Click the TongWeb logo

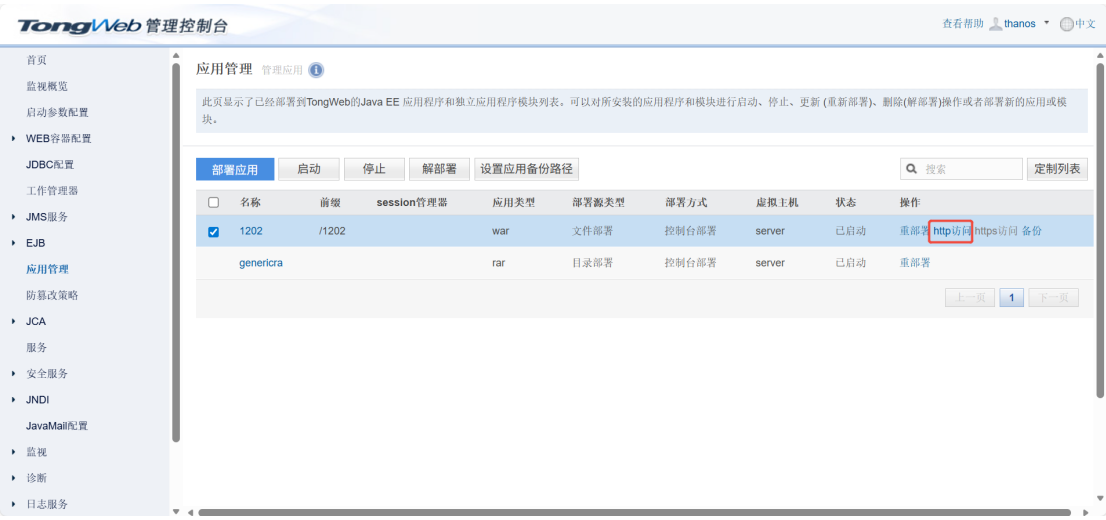click(80, 24)
